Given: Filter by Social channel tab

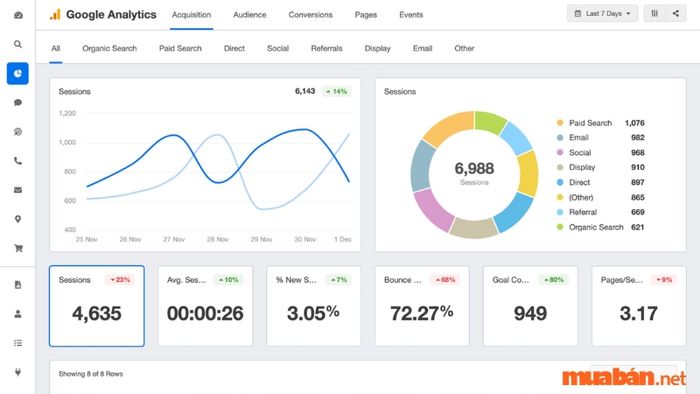Looking at the screenshot, I should [278, 48].
